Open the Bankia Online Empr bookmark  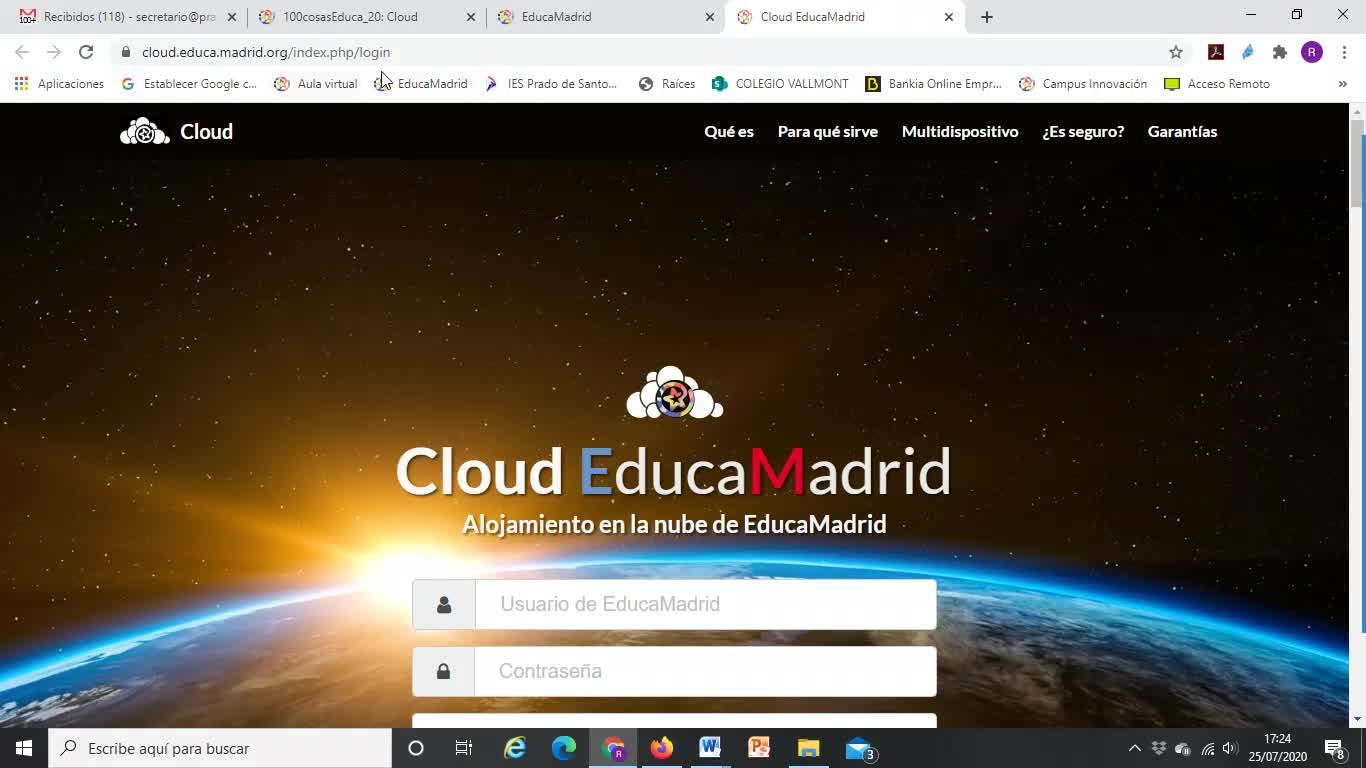click(x=934, y=84)
